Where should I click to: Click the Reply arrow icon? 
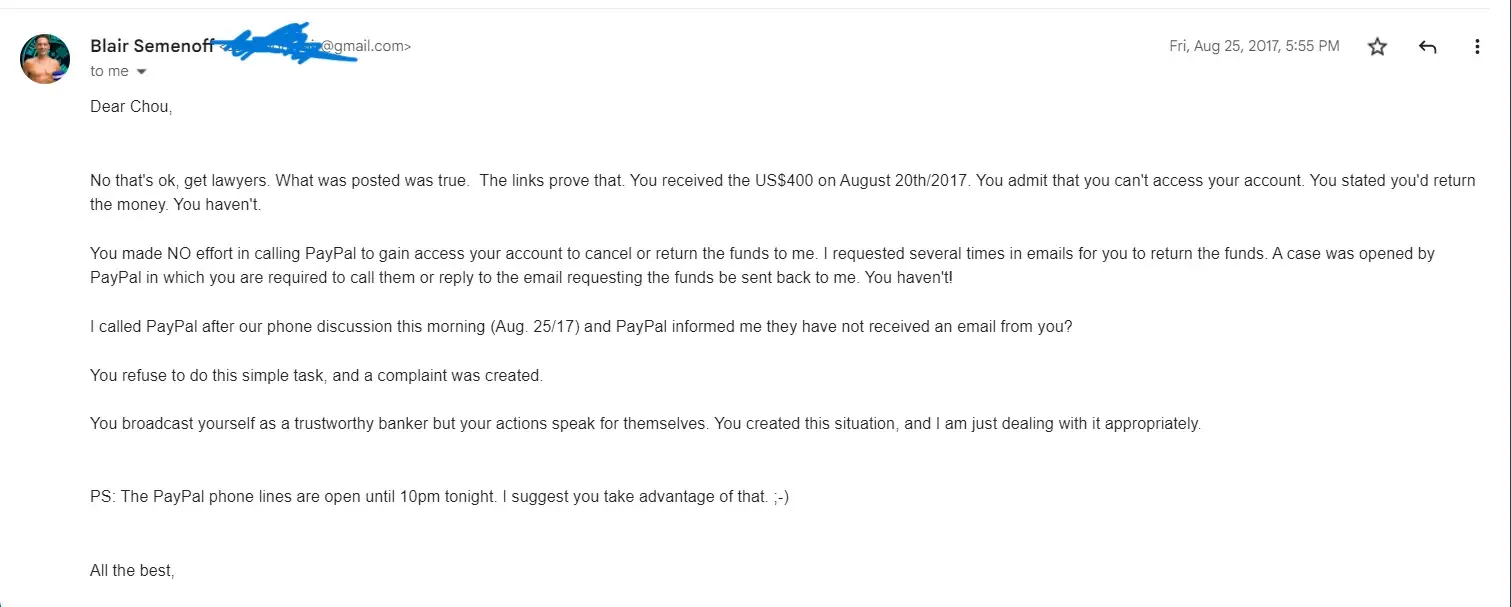point(1427,47)
